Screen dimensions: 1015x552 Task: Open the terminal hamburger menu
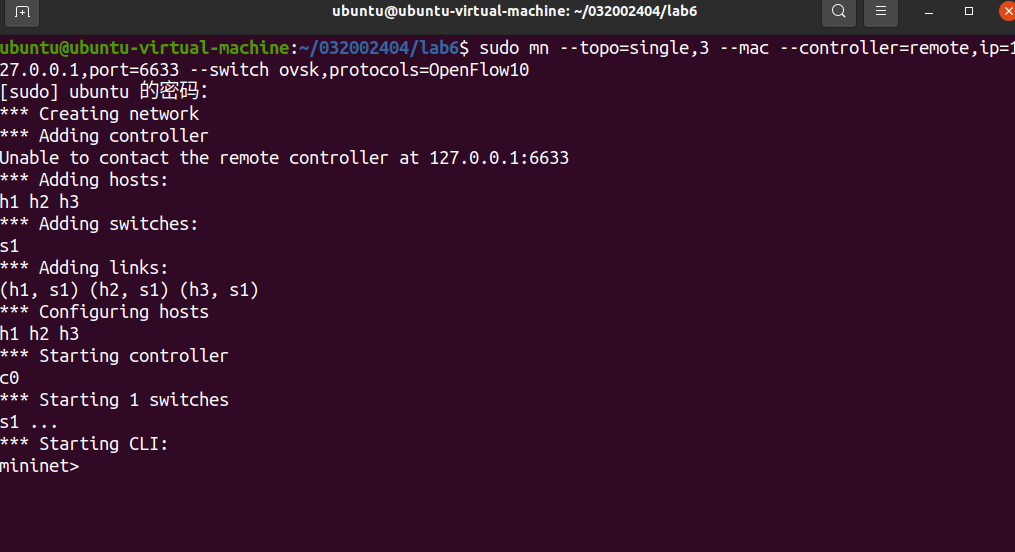880,12
